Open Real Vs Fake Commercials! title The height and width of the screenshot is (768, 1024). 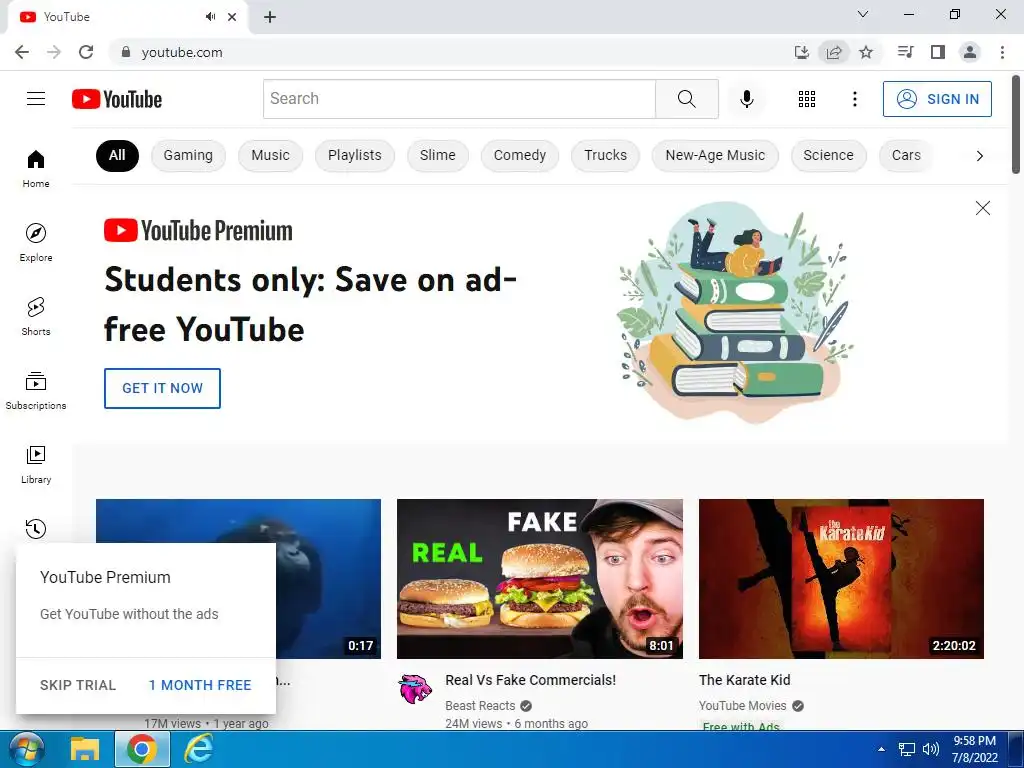pos(530,680)
